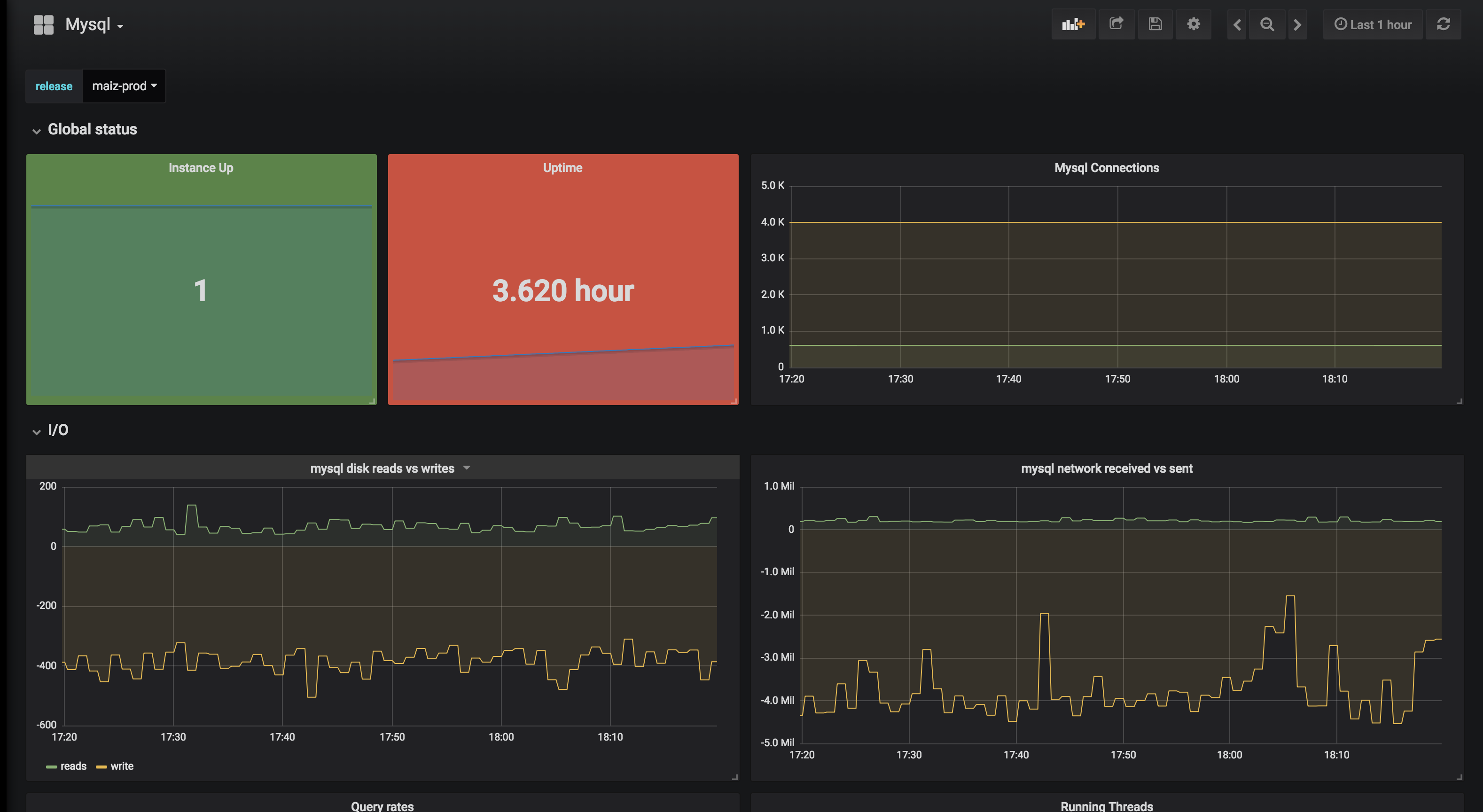Open dashboard settings gear icon
Viewport: 1483px width, 812px height.
(1194, 24)
